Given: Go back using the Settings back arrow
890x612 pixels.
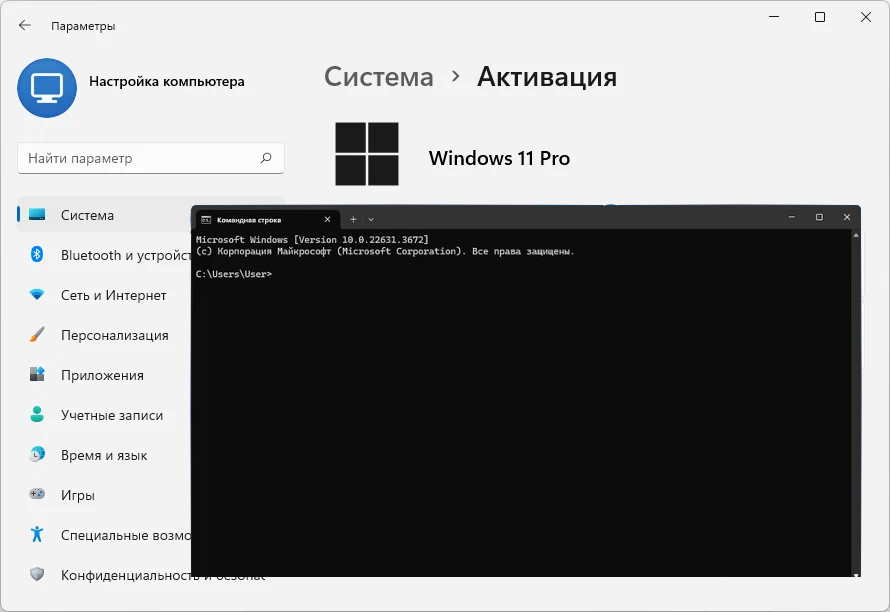Looking at the screenshot, I should pos(24,26).
